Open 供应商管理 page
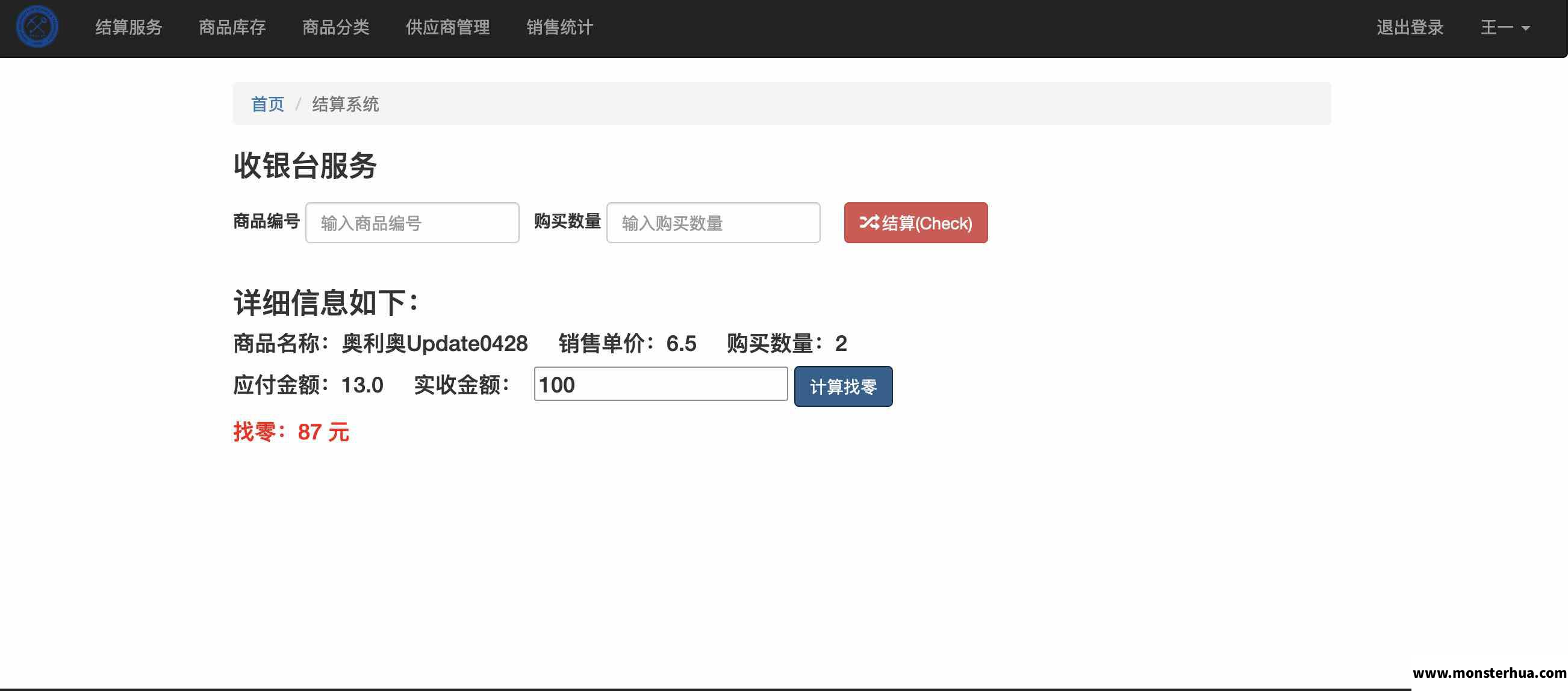 pos(447,27)
